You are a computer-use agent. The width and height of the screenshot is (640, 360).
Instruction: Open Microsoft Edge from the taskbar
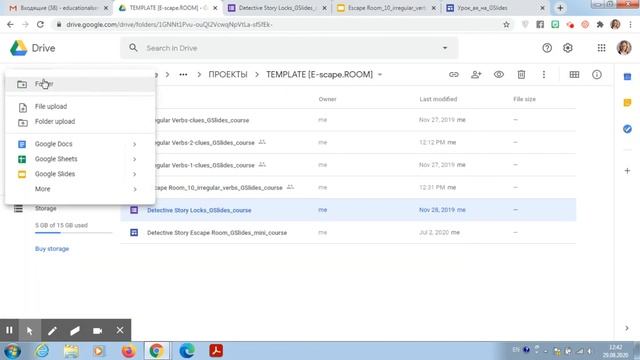coord(187,351)
